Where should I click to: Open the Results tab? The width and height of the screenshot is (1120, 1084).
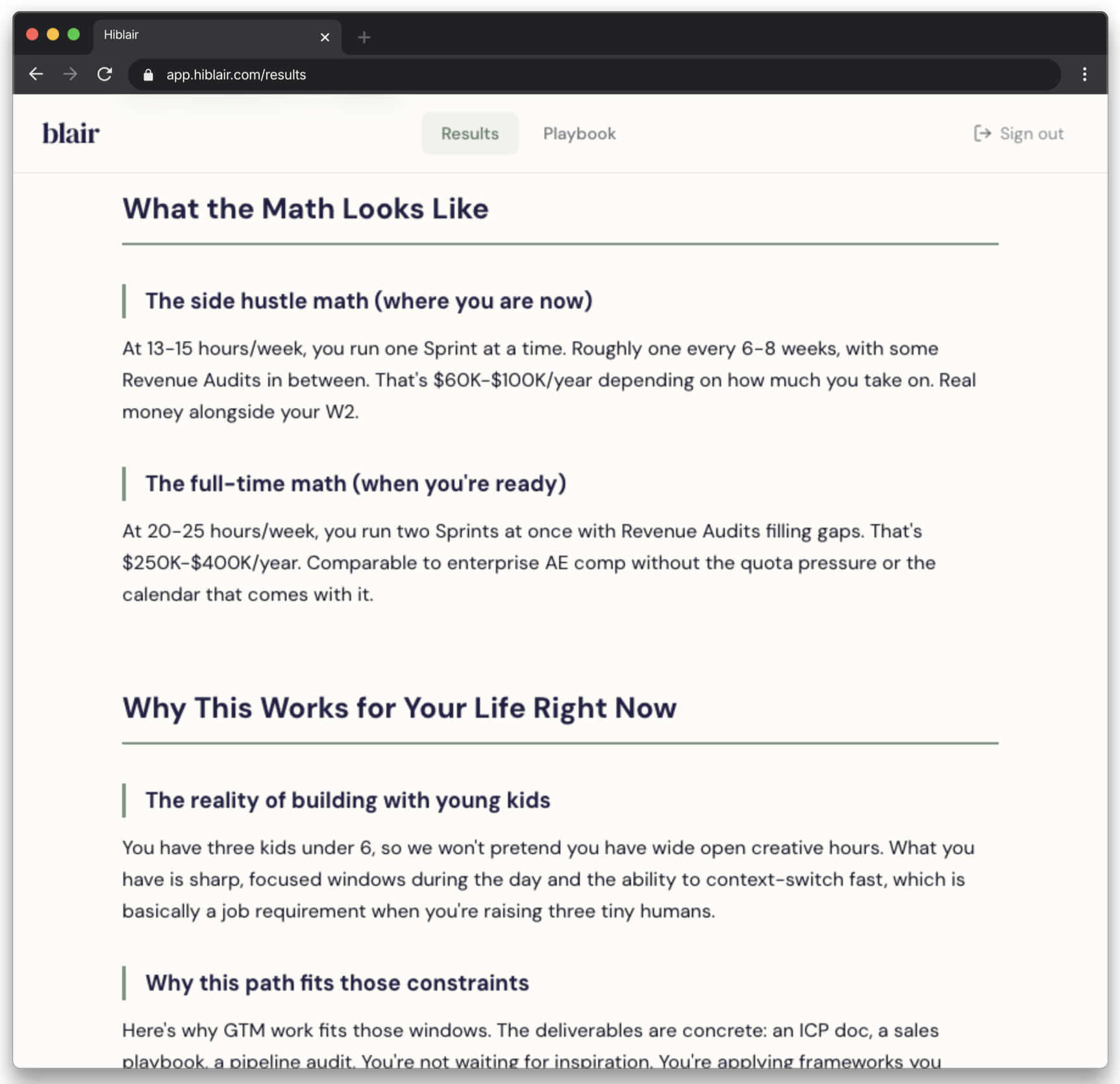point(470,134)
